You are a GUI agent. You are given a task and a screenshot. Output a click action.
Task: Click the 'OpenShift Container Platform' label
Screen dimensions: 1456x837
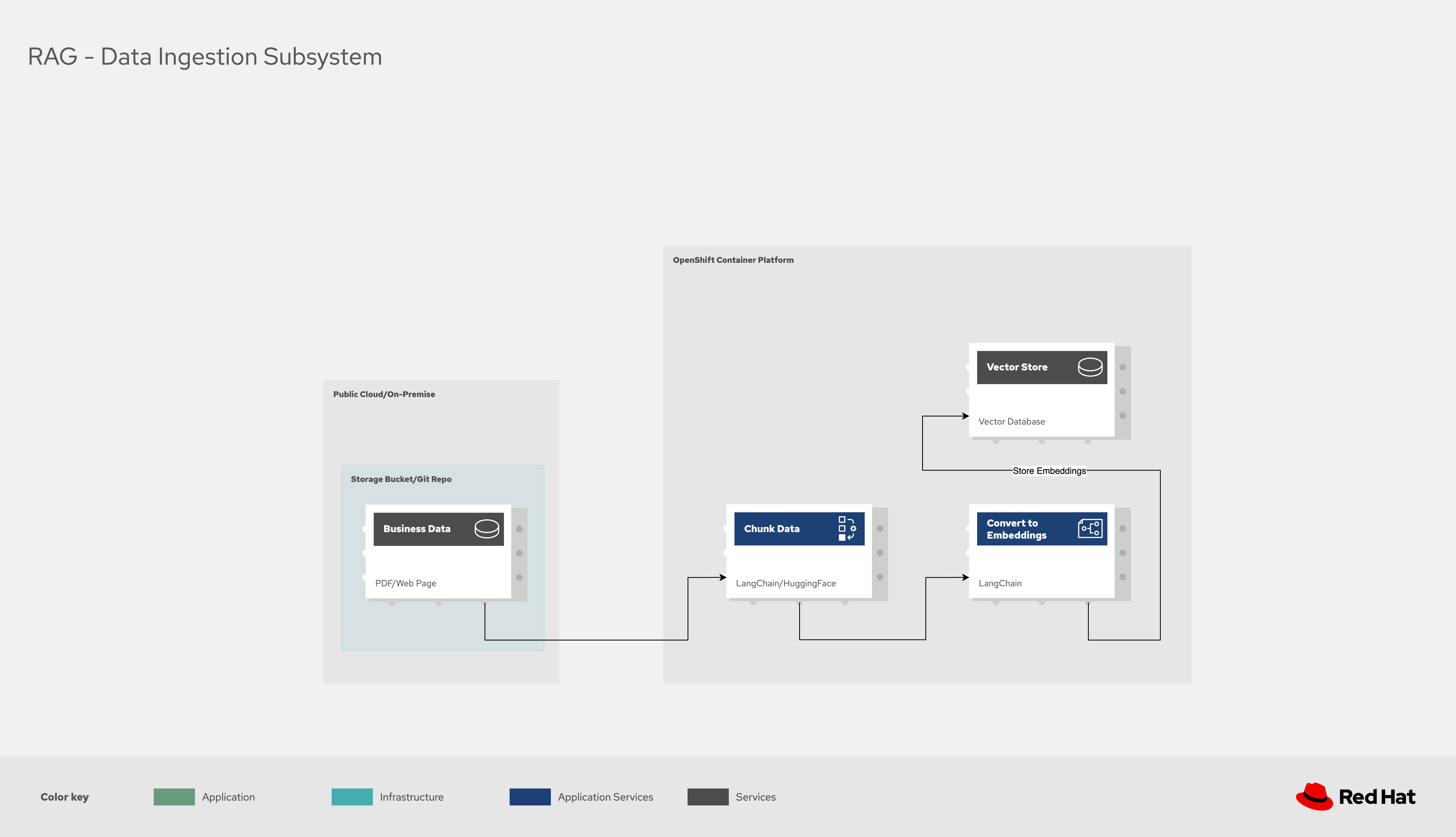coord(733,260)
